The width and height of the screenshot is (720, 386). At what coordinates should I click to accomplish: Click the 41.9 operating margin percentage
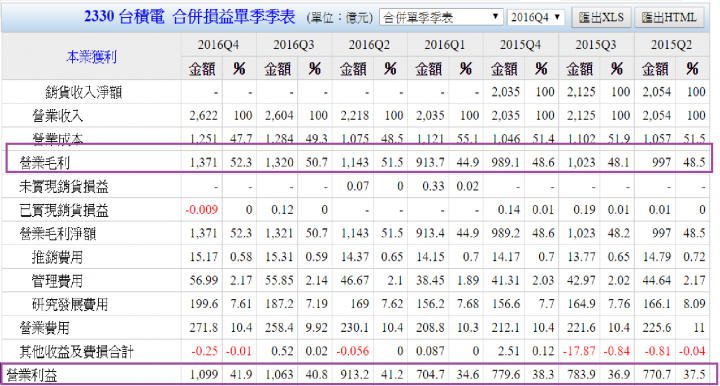pyautogui.click(x=241, y=375)
